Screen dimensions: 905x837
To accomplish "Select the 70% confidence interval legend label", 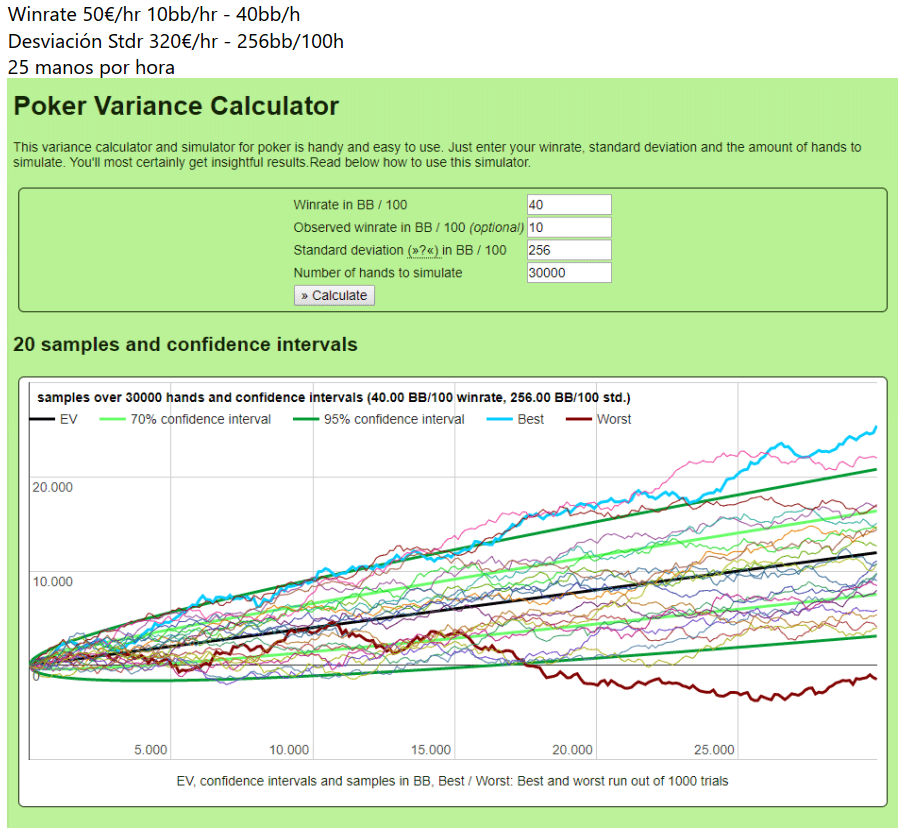I will click(x=200, y=420).
